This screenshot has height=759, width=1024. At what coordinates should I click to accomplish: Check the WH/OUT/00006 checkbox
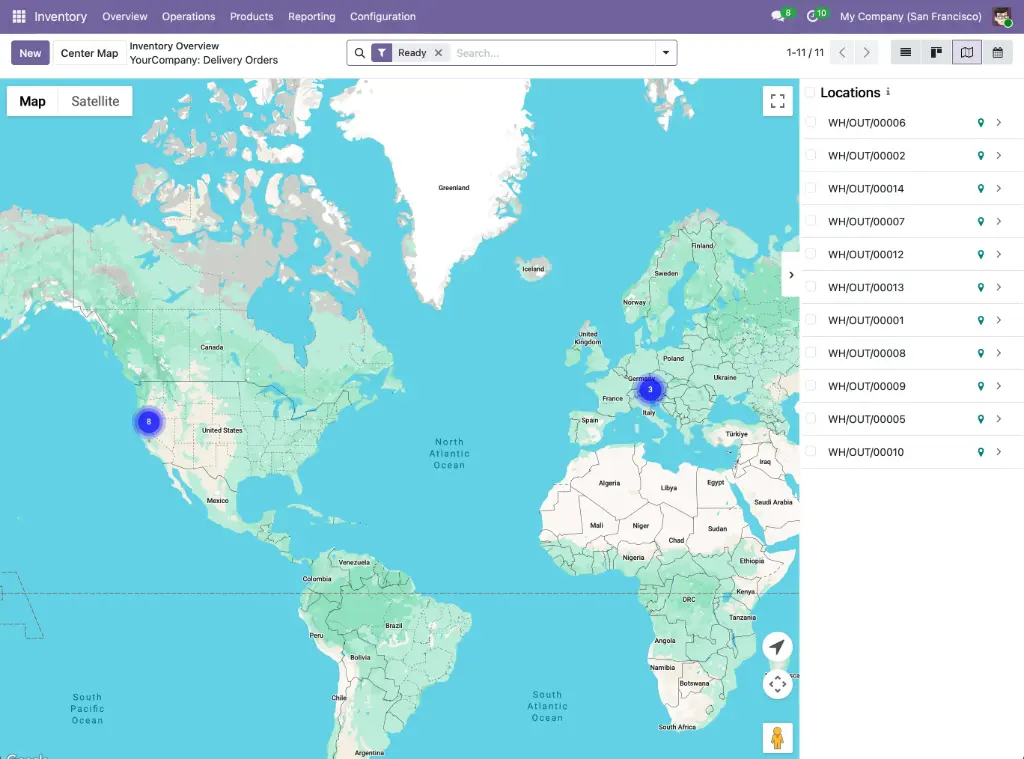pos(810,122)
